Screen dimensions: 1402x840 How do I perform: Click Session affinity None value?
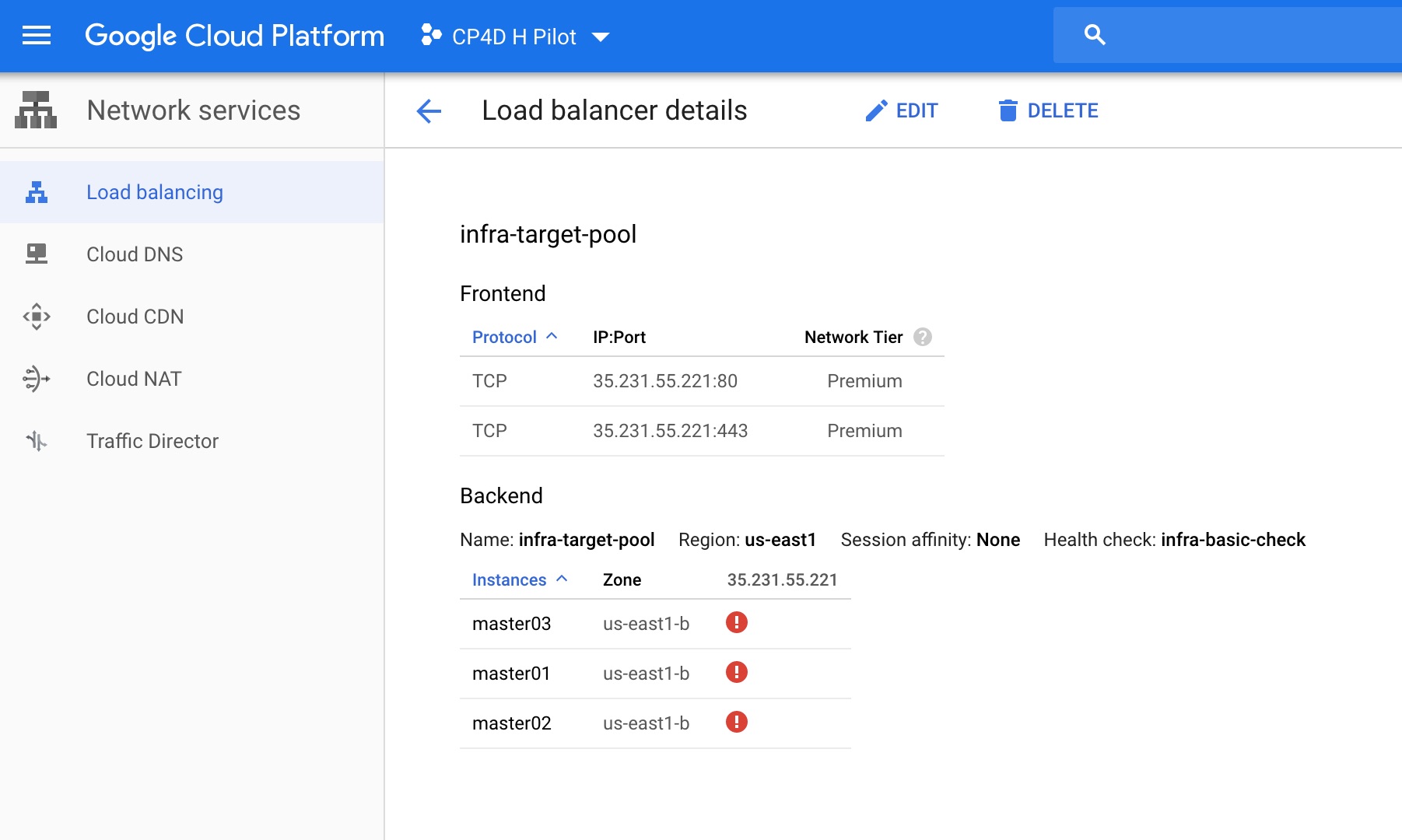click(x=998, y=540)
